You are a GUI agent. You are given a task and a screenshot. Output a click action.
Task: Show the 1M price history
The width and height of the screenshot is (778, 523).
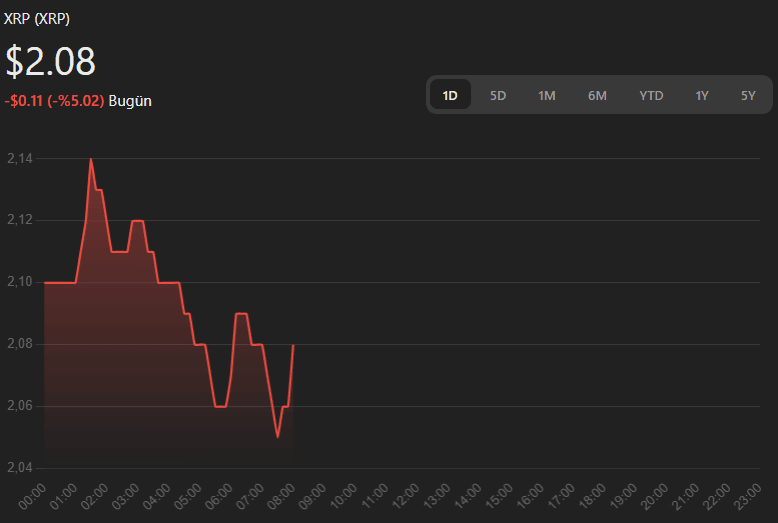pos(546,95)
